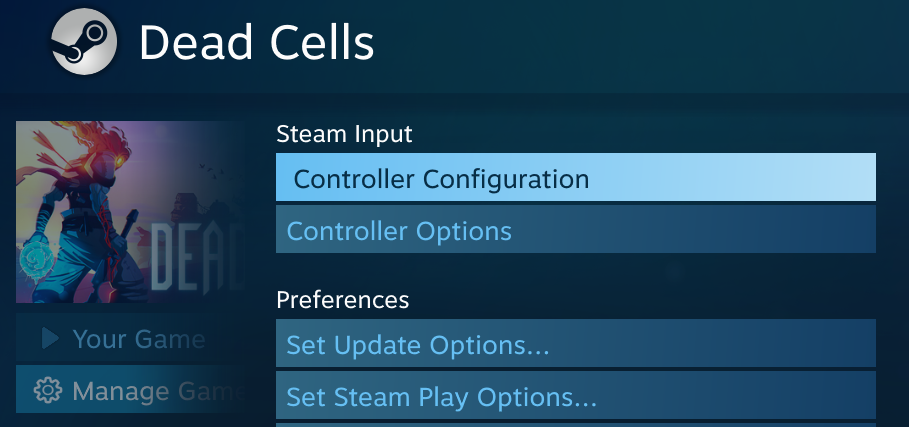
Task: Select the Your Game section
Action: (138, 339)
